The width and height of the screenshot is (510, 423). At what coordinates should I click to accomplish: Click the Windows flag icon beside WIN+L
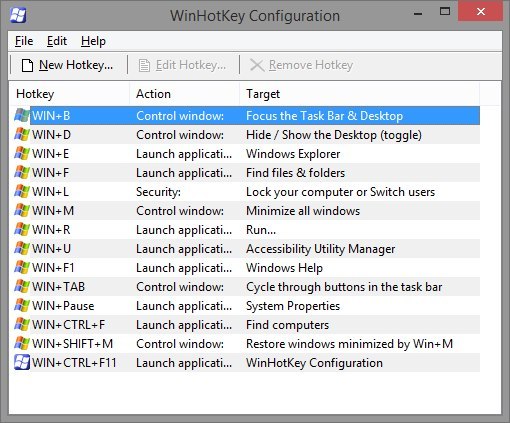[22, 192]
